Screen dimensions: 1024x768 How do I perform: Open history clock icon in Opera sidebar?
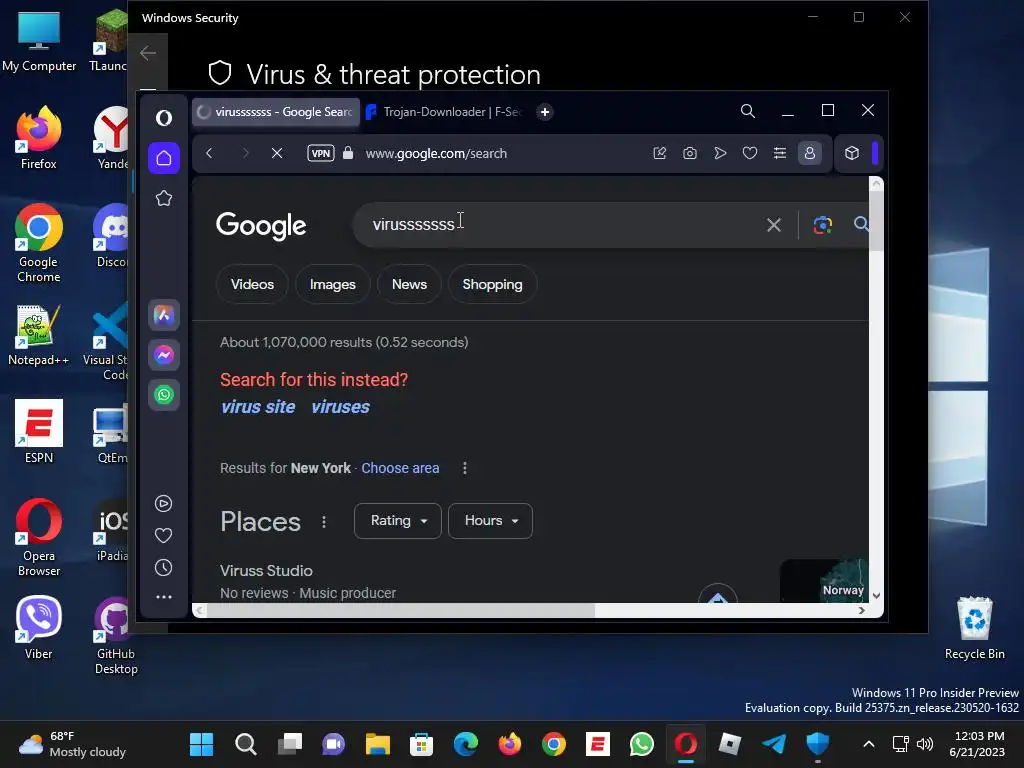point(164,568)
